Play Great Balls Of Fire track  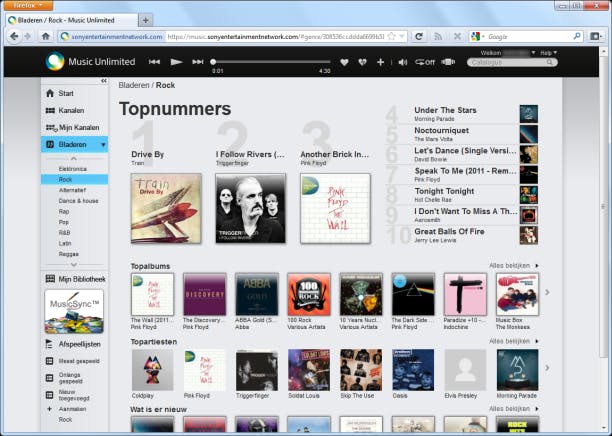click(449, 231)
